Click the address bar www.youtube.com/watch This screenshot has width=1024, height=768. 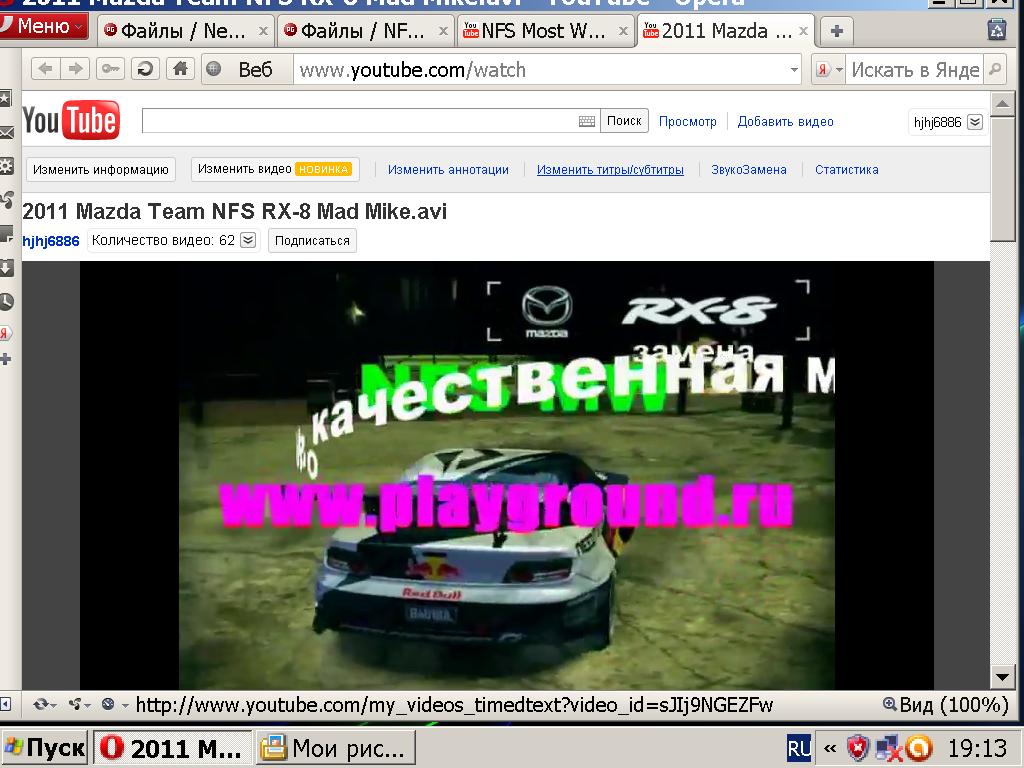[x=542, y=69]
